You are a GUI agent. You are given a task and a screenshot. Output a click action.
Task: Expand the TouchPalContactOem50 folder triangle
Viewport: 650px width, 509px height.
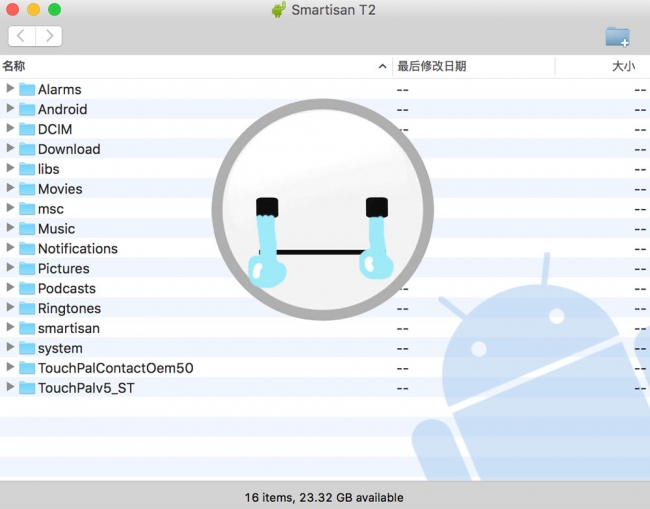click(10, 367)
